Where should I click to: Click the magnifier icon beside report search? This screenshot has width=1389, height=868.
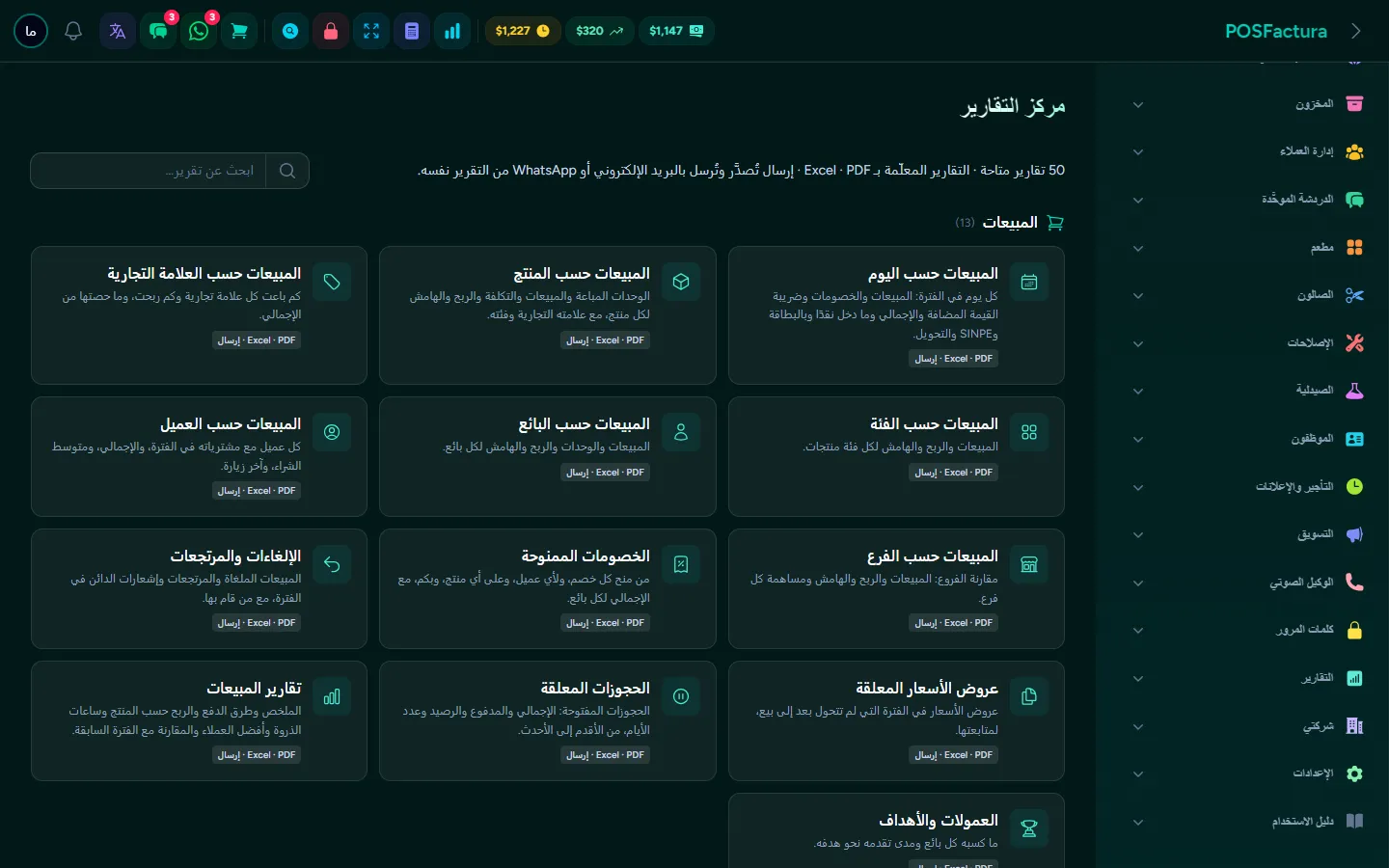pyautogui.click(x=287, y=171)
